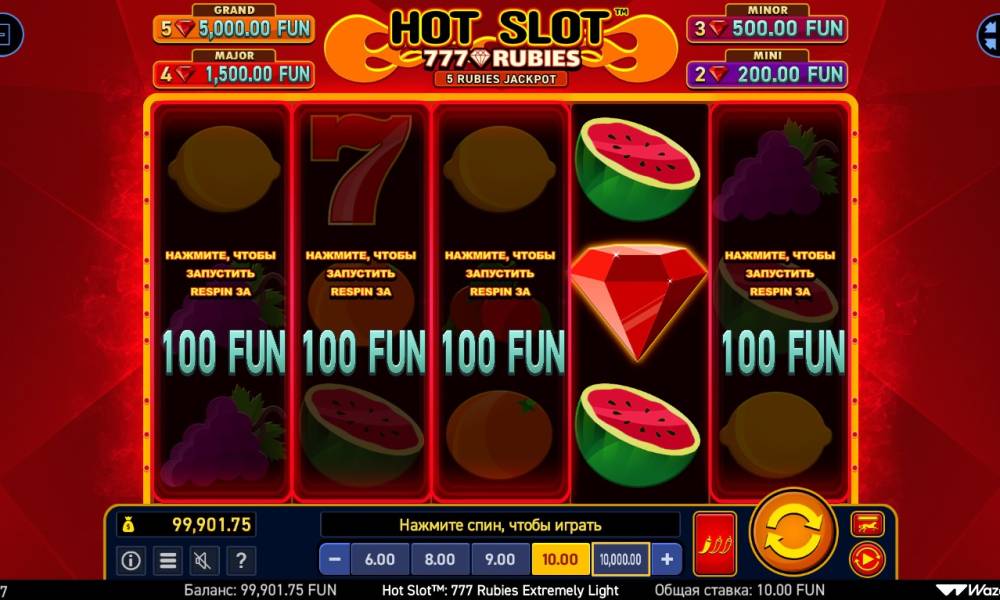Toggle the speed mode animal icon
Screen dimensions: 1000x600
click(867, 525)
